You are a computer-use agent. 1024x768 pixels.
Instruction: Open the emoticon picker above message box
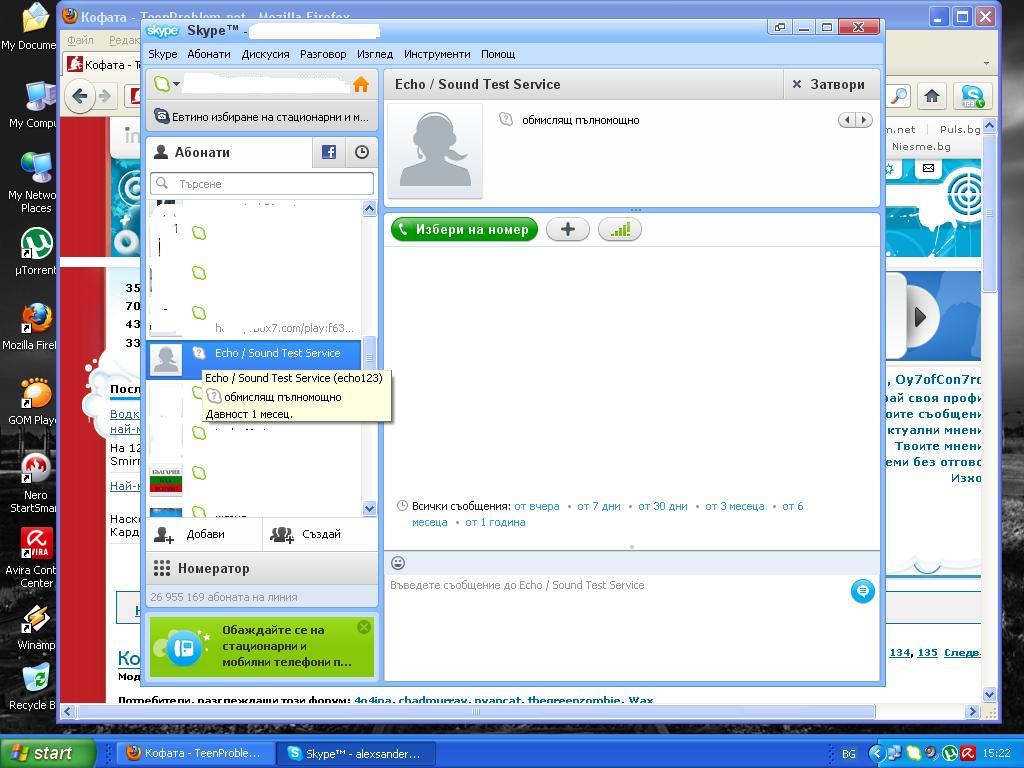click(x=398, y=562)
